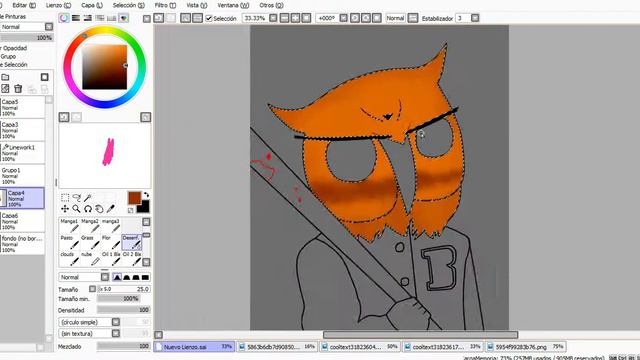Undo the last scratchpad stroke
The height and width of the screenshot is (360, 640).
(x=64, y=117)
